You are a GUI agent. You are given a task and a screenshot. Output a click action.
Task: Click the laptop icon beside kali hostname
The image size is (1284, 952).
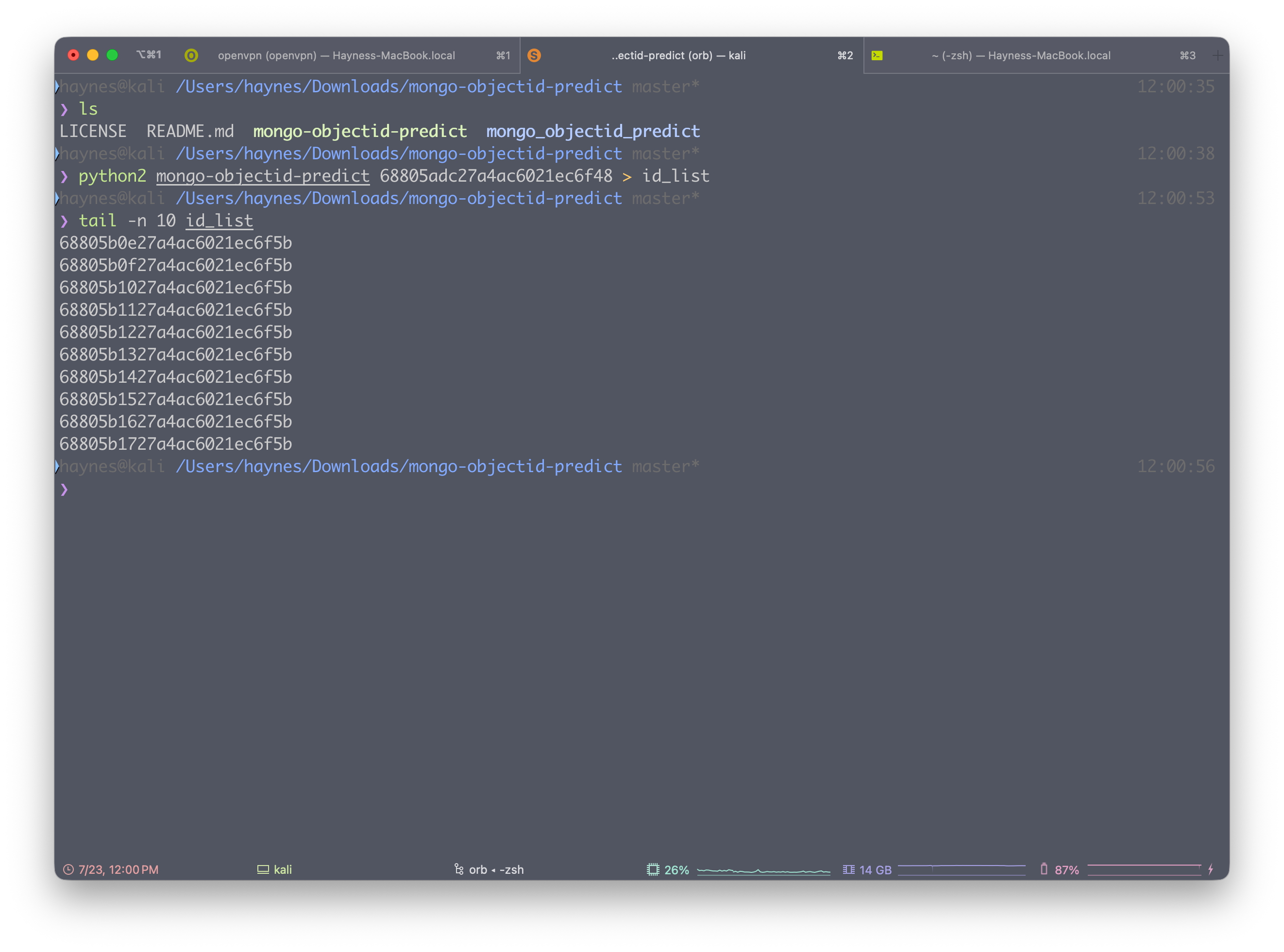coord(263,869)
